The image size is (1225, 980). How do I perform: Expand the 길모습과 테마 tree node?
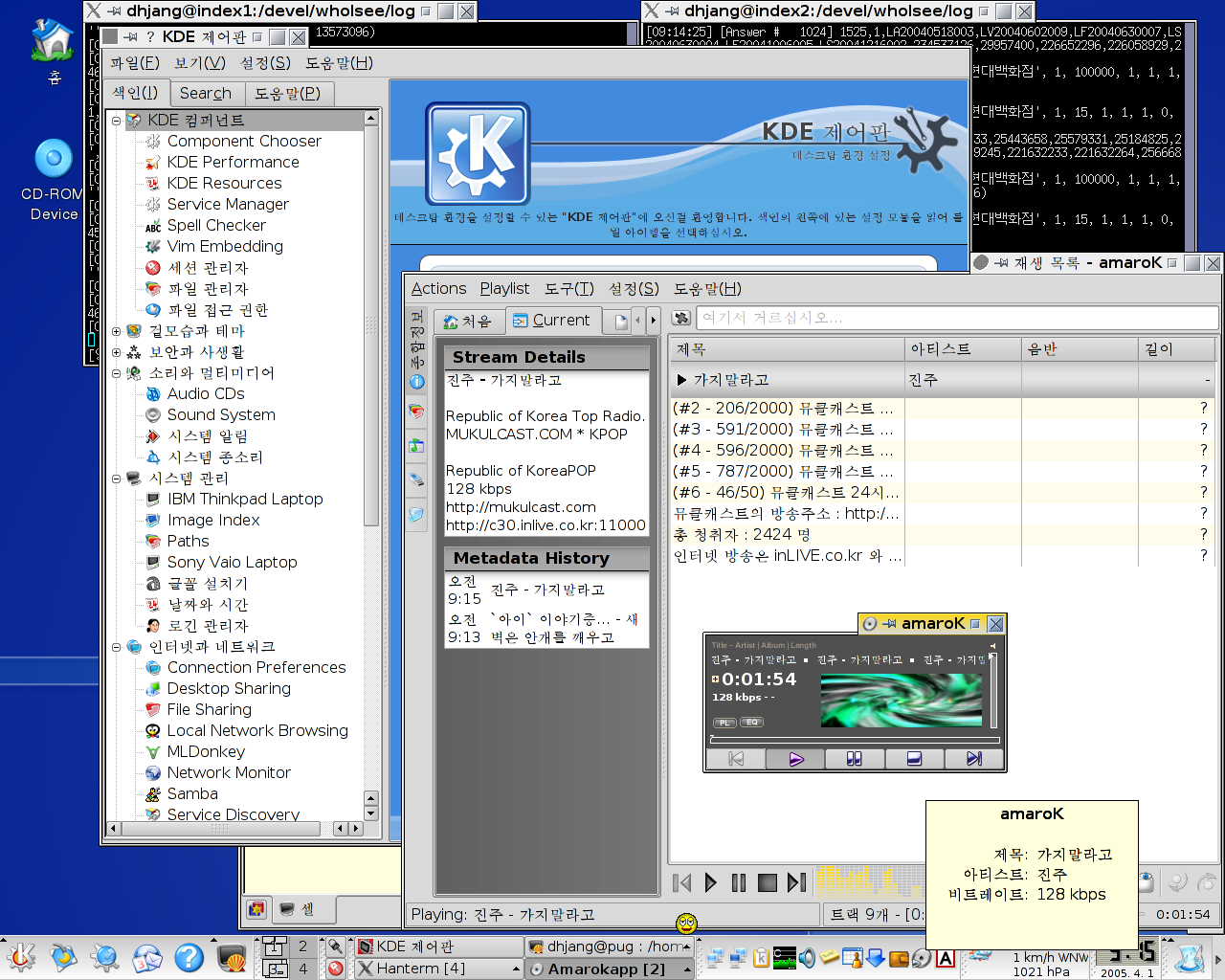click(x=116, y=331)
